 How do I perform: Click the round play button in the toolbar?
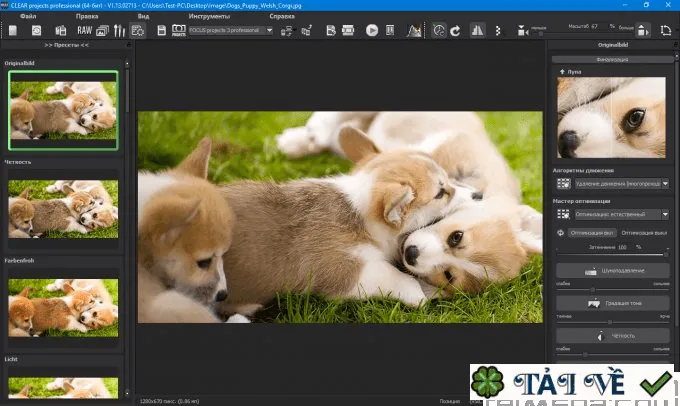372,30
